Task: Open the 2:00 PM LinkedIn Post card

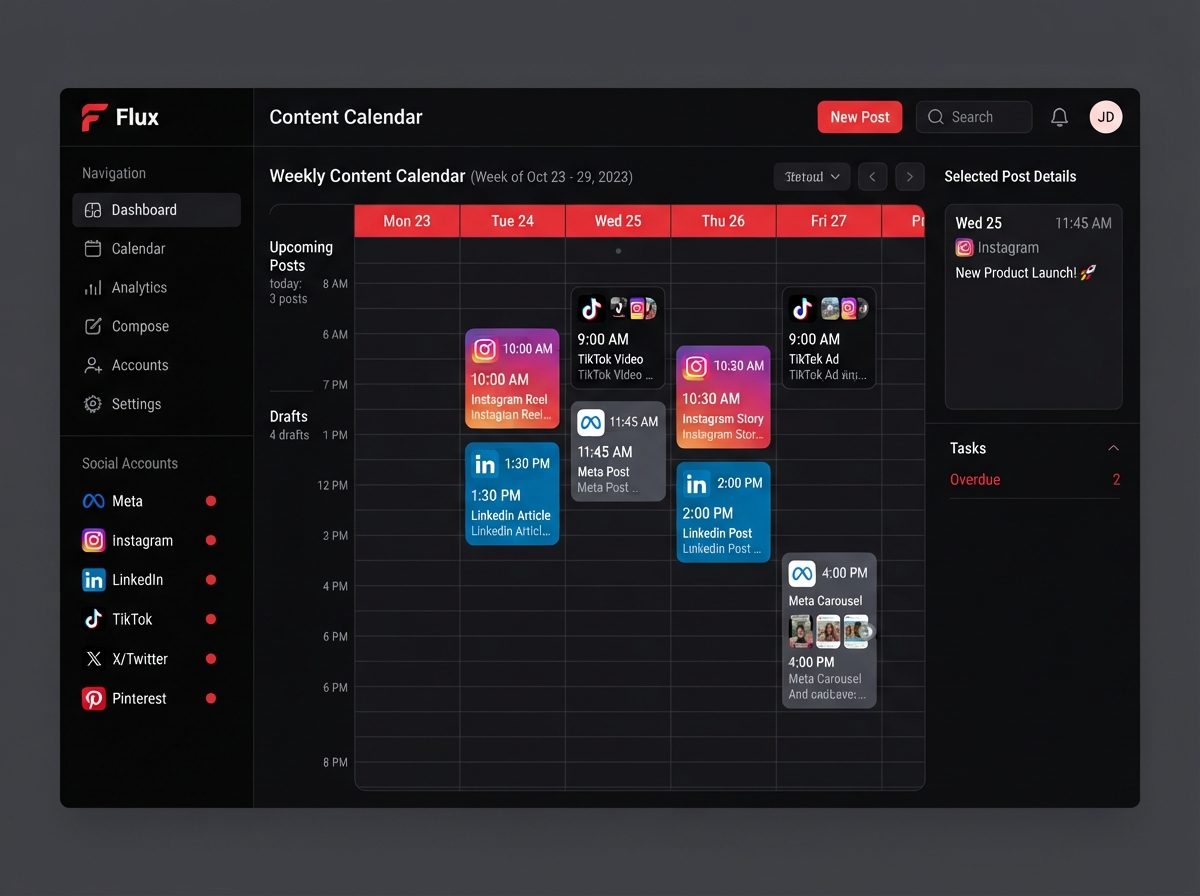Action: [x=723, y=512]
